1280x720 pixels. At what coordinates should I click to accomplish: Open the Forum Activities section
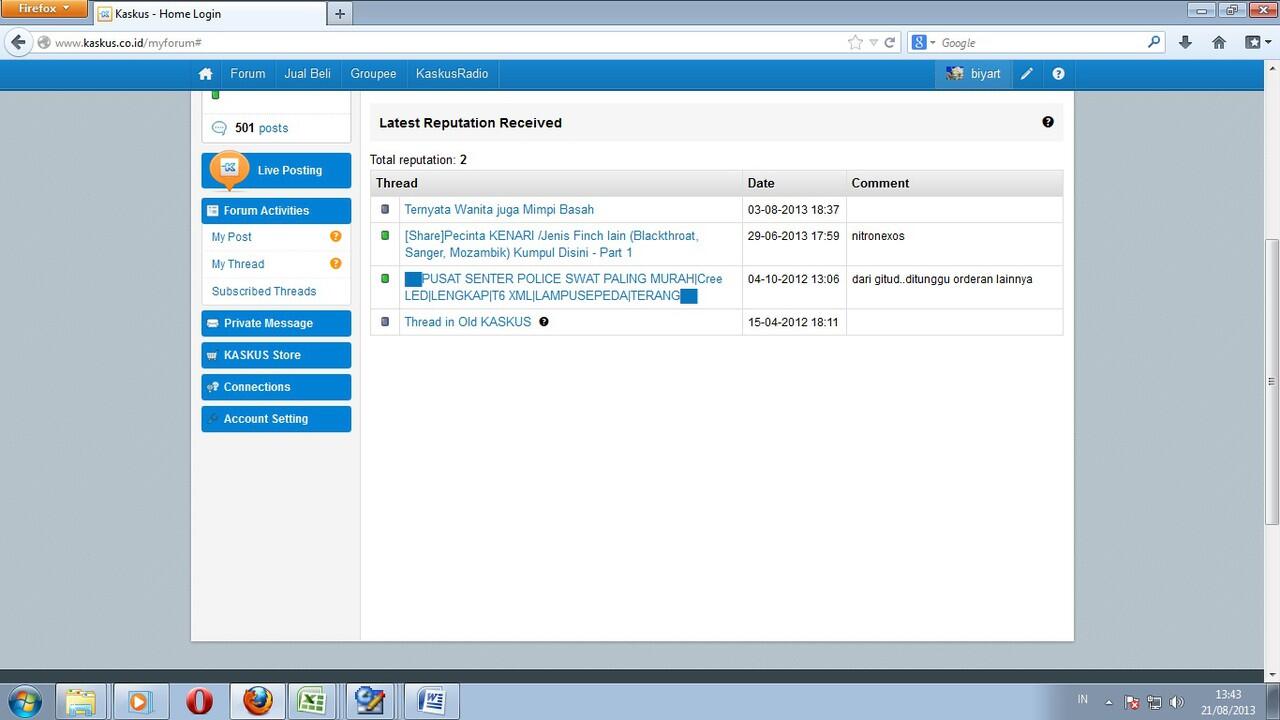point(276,211)
